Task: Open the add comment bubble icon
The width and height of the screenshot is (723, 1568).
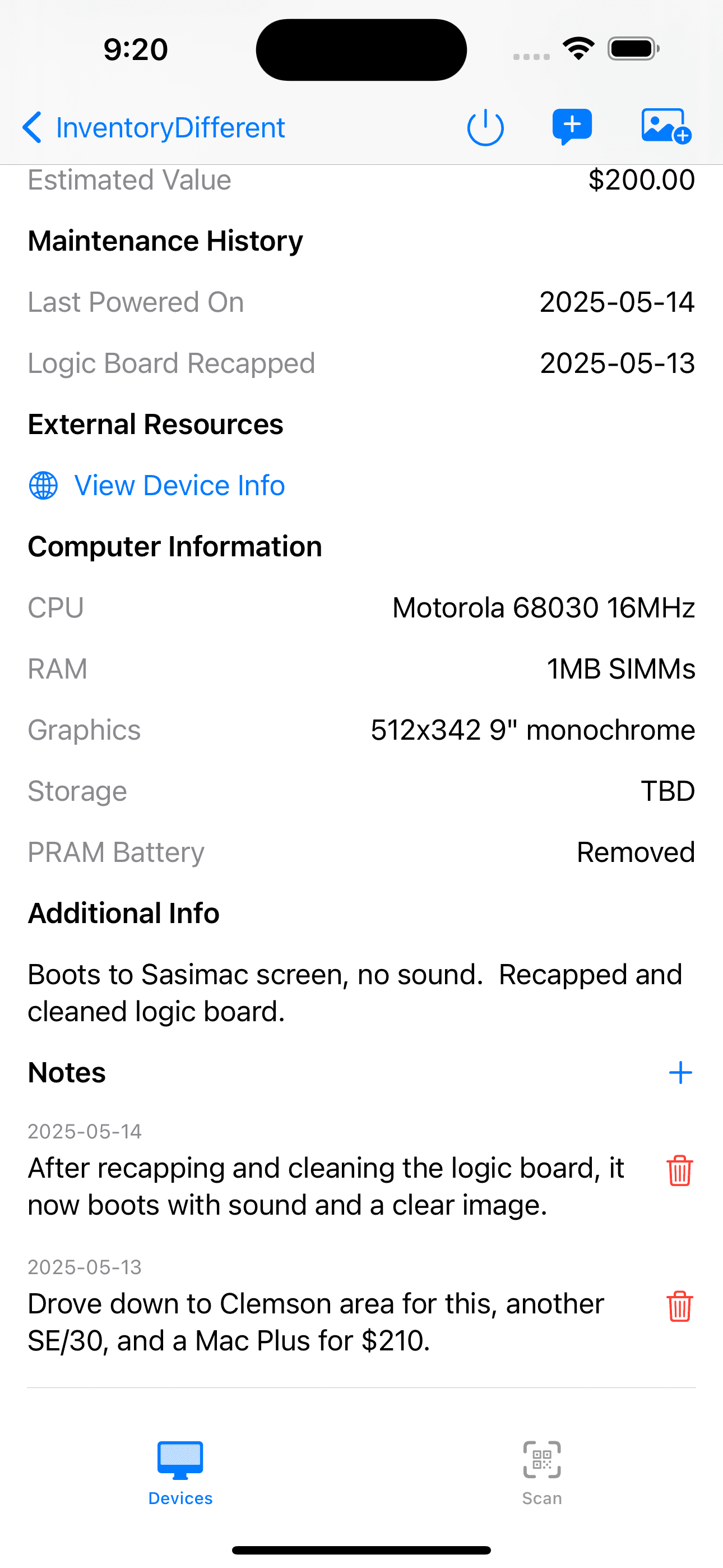Action: coord(572,127)
